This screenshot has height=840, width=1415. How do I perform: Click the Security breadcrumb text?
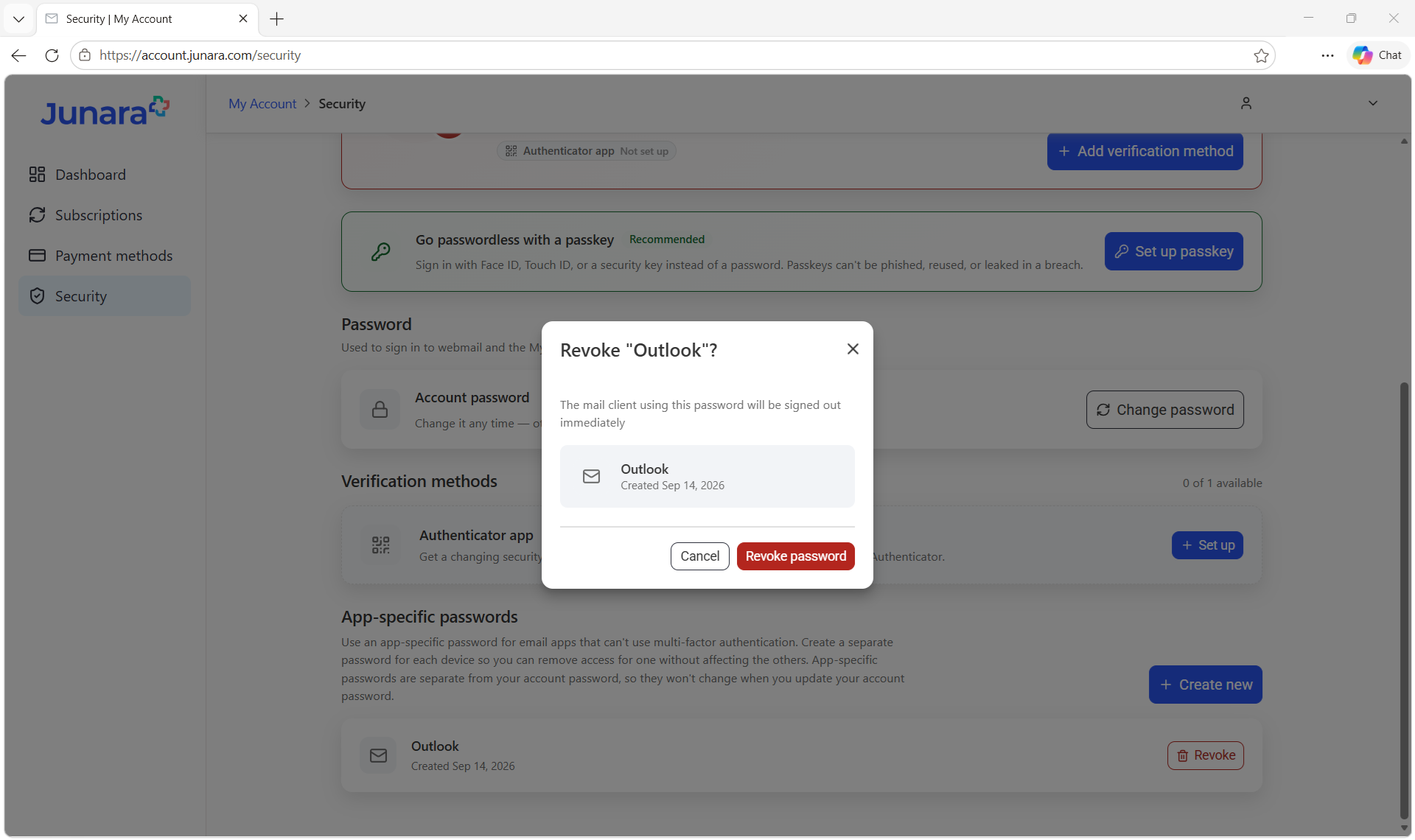[342, 104]
